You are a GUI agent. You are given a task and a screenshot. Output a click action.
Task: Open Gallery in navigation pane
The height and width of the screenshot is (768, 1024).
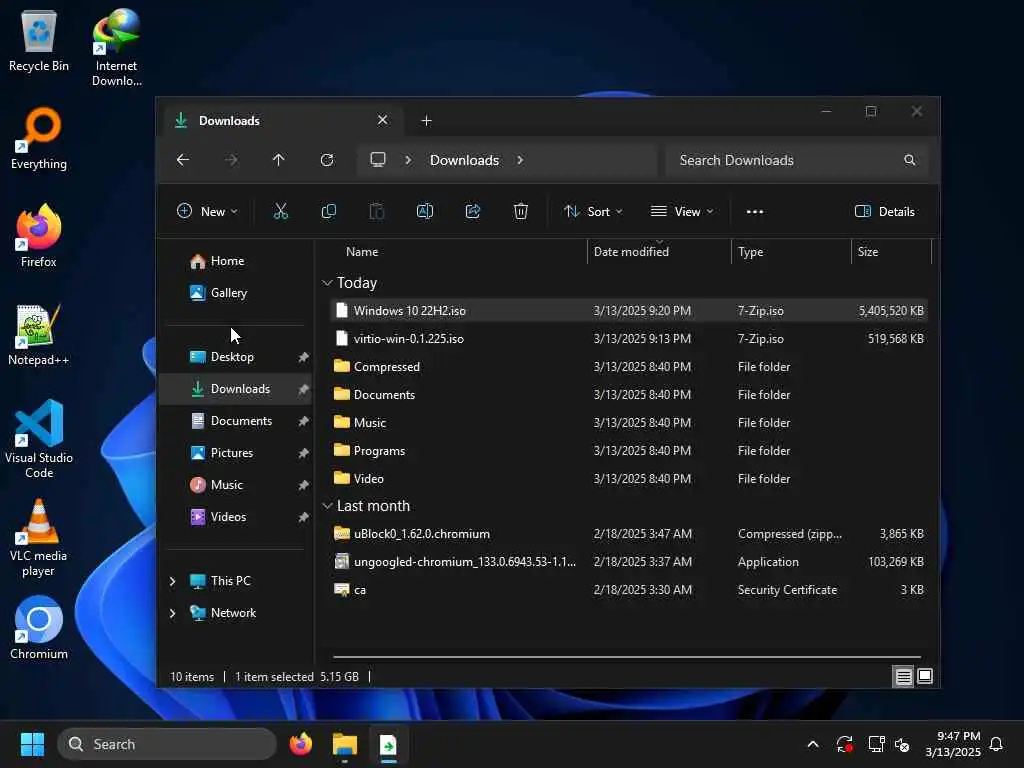click(228, 293)
